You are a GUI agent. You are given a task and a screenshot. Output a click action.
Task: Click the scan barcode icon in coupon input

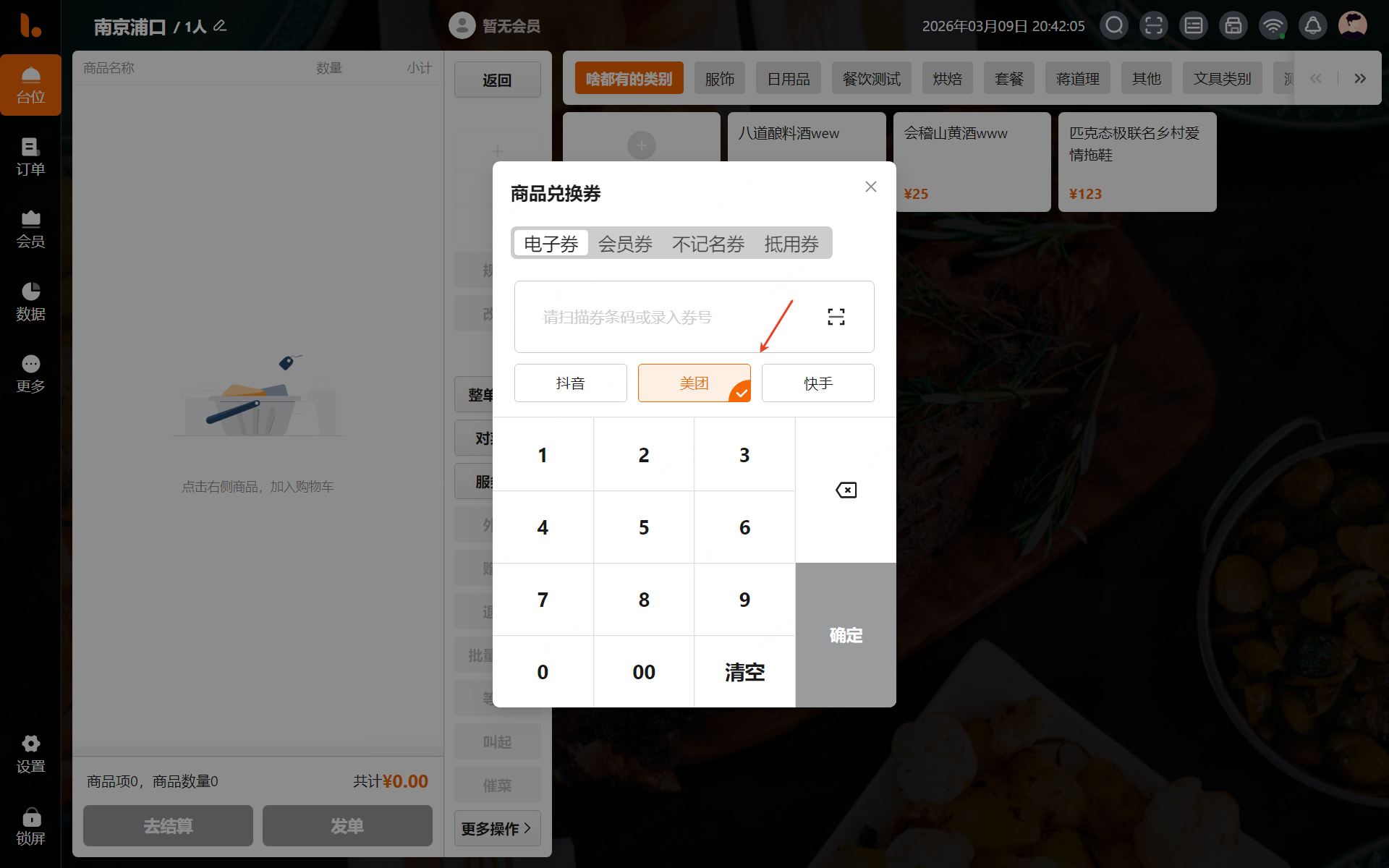pyautogui.click(x=836, y=317)
